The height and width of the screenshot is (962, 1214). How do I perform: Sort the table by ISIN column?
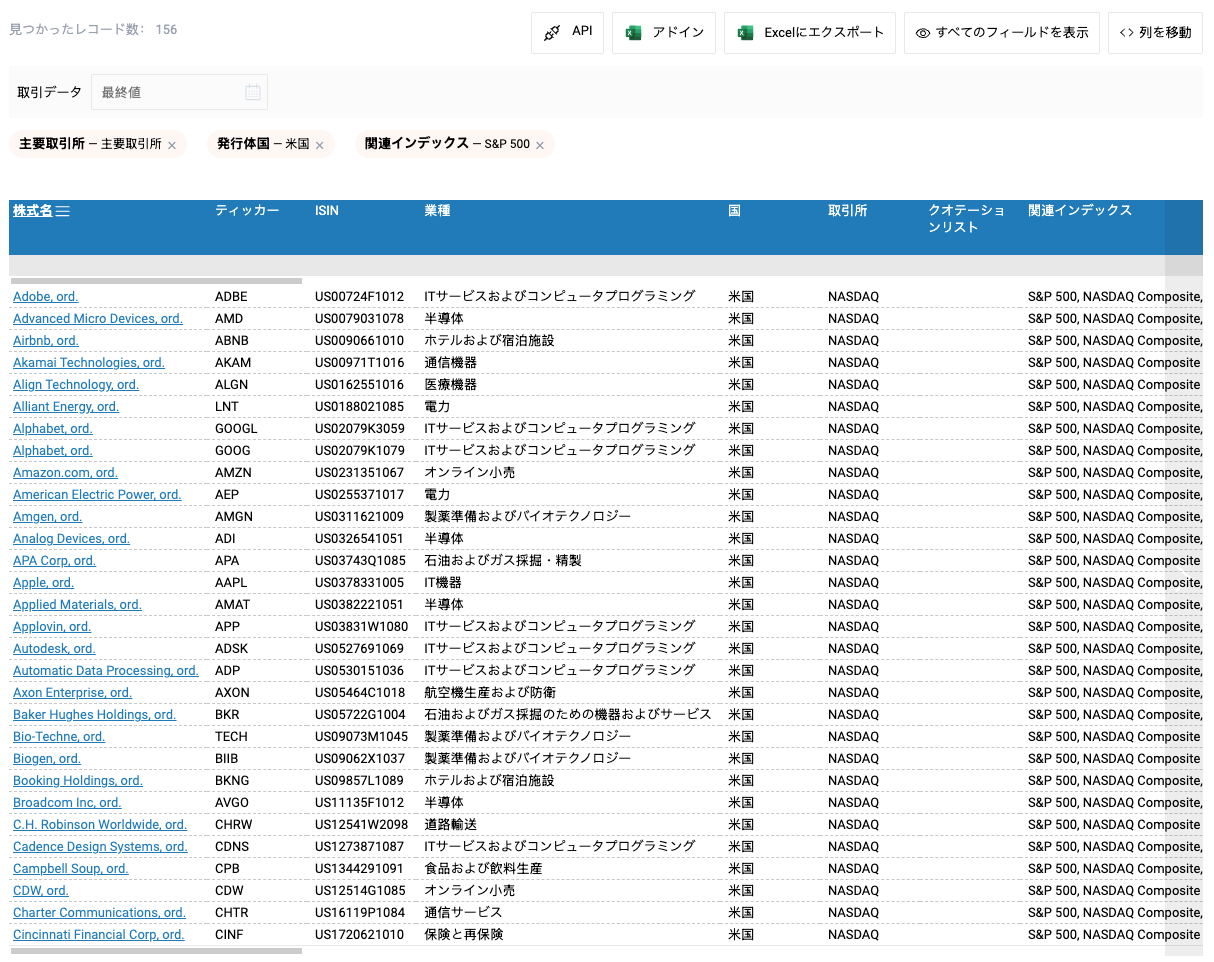click(327, 210)
